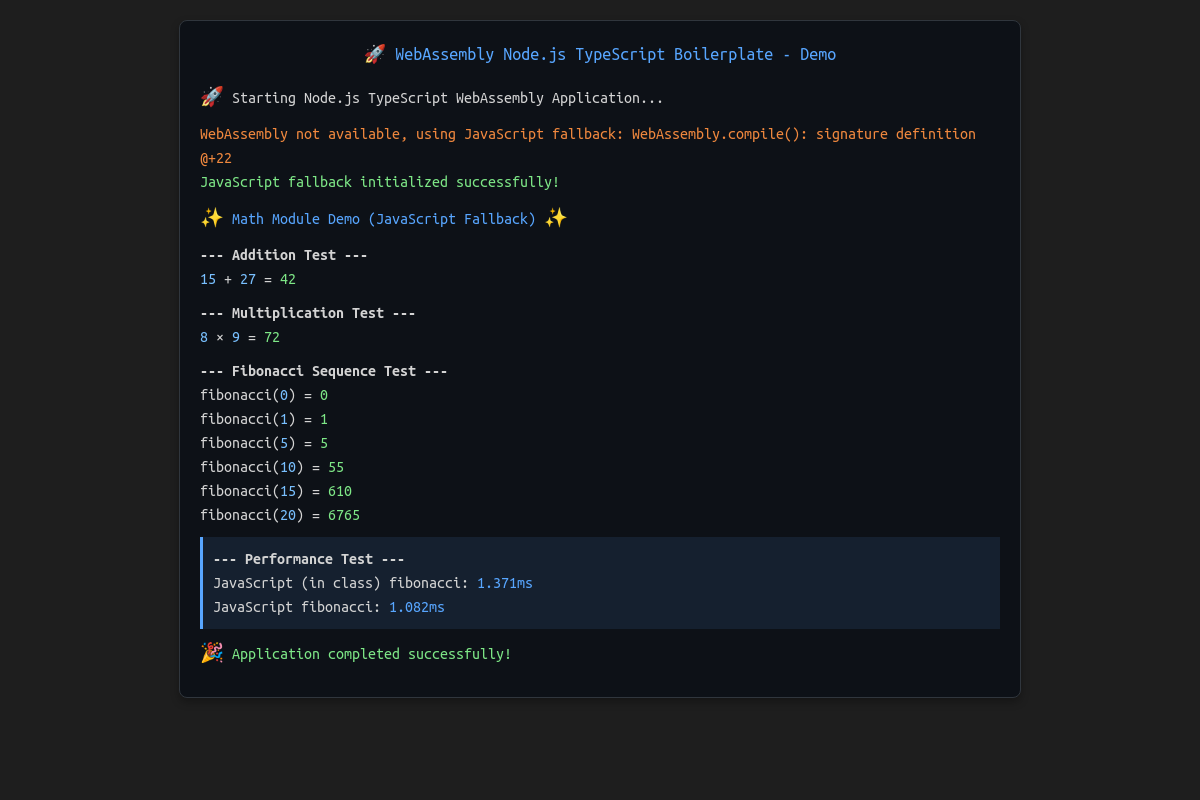Click the right sparkles icon of Math Module Demo

557,218
